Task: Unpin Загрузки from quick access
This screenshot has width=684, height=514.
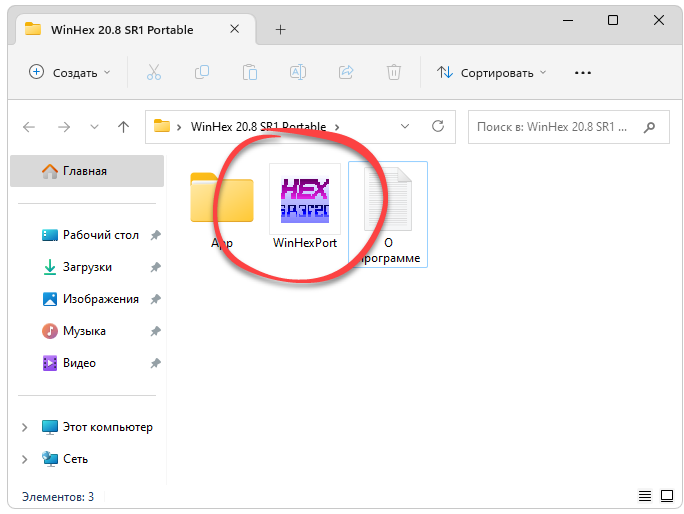Action: pos(155,267)
